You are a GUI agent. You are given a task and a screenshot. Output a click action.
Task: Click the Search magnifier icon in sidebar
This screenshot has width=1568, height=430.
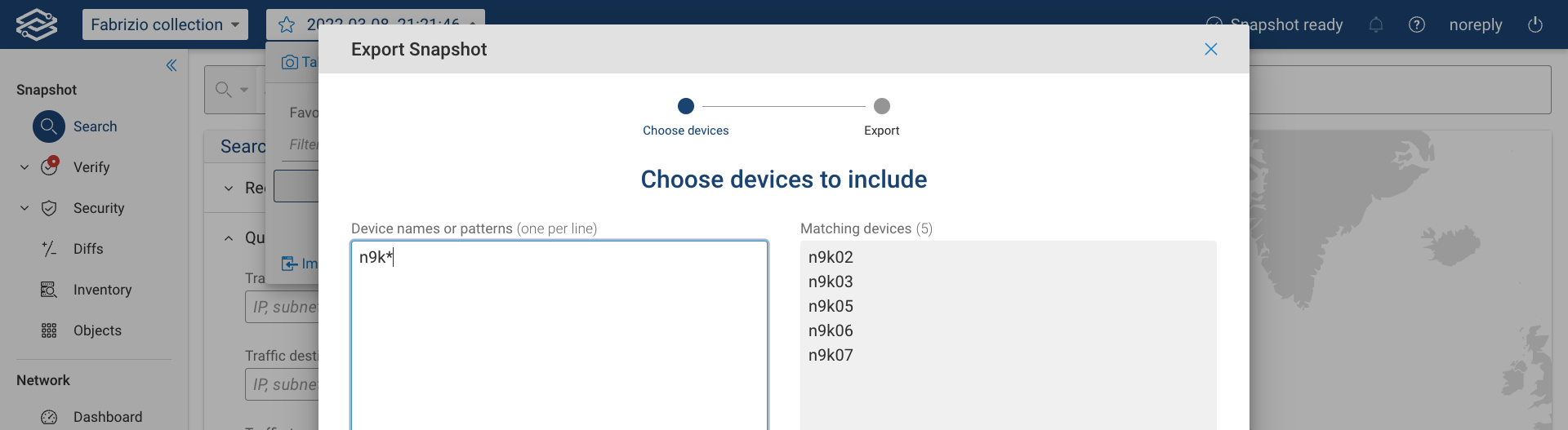pos(49,126)
